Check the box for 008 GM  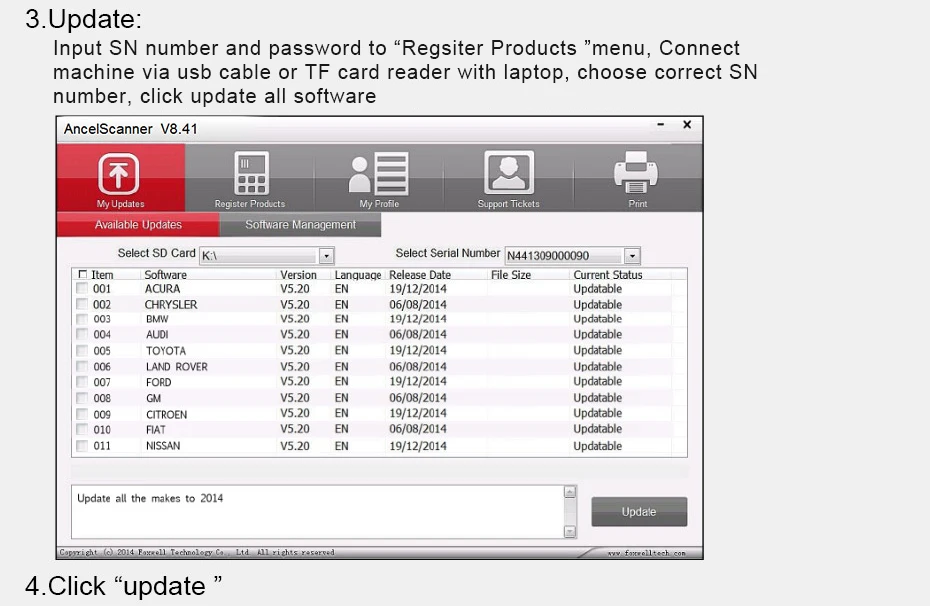click(x=82, y=398)
